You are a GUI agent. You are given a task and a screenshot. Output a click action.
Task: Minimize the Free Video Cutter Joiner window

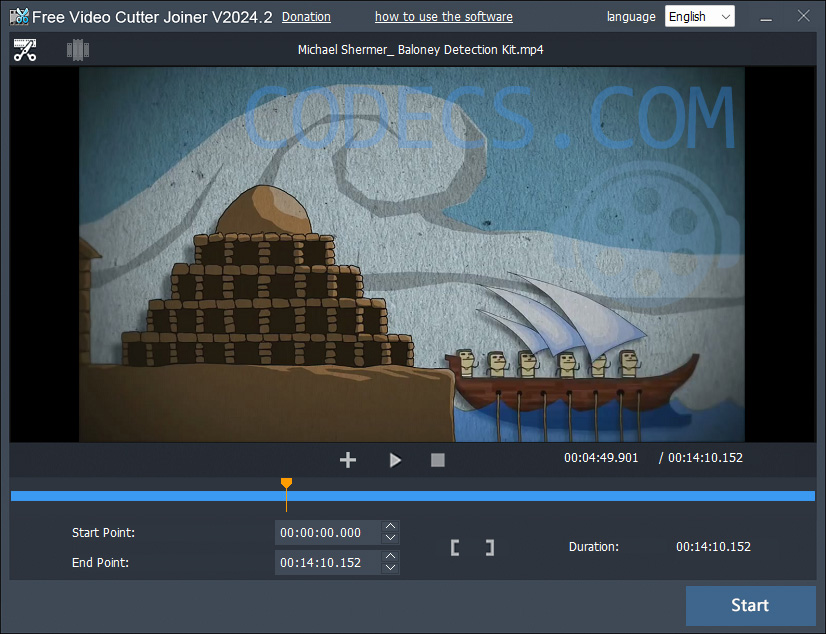(766, 18)
